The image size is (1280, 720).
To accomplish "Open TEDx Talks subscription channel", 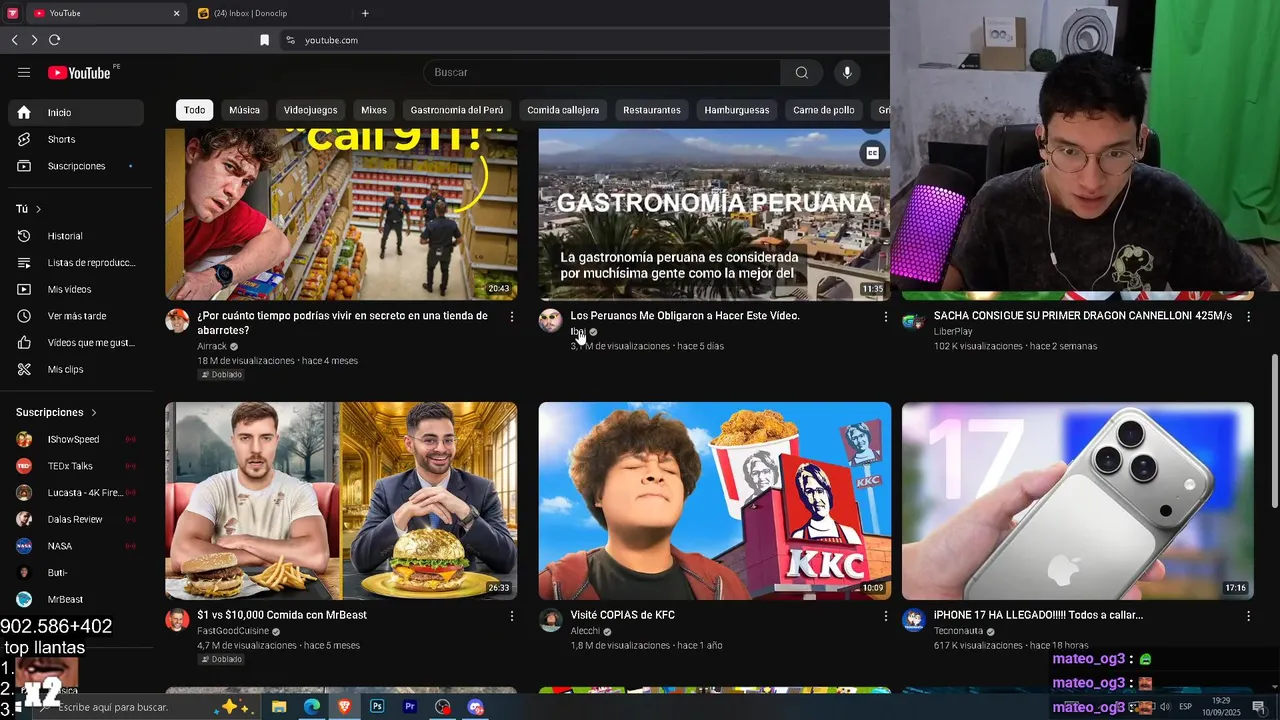I will (76, 466).
